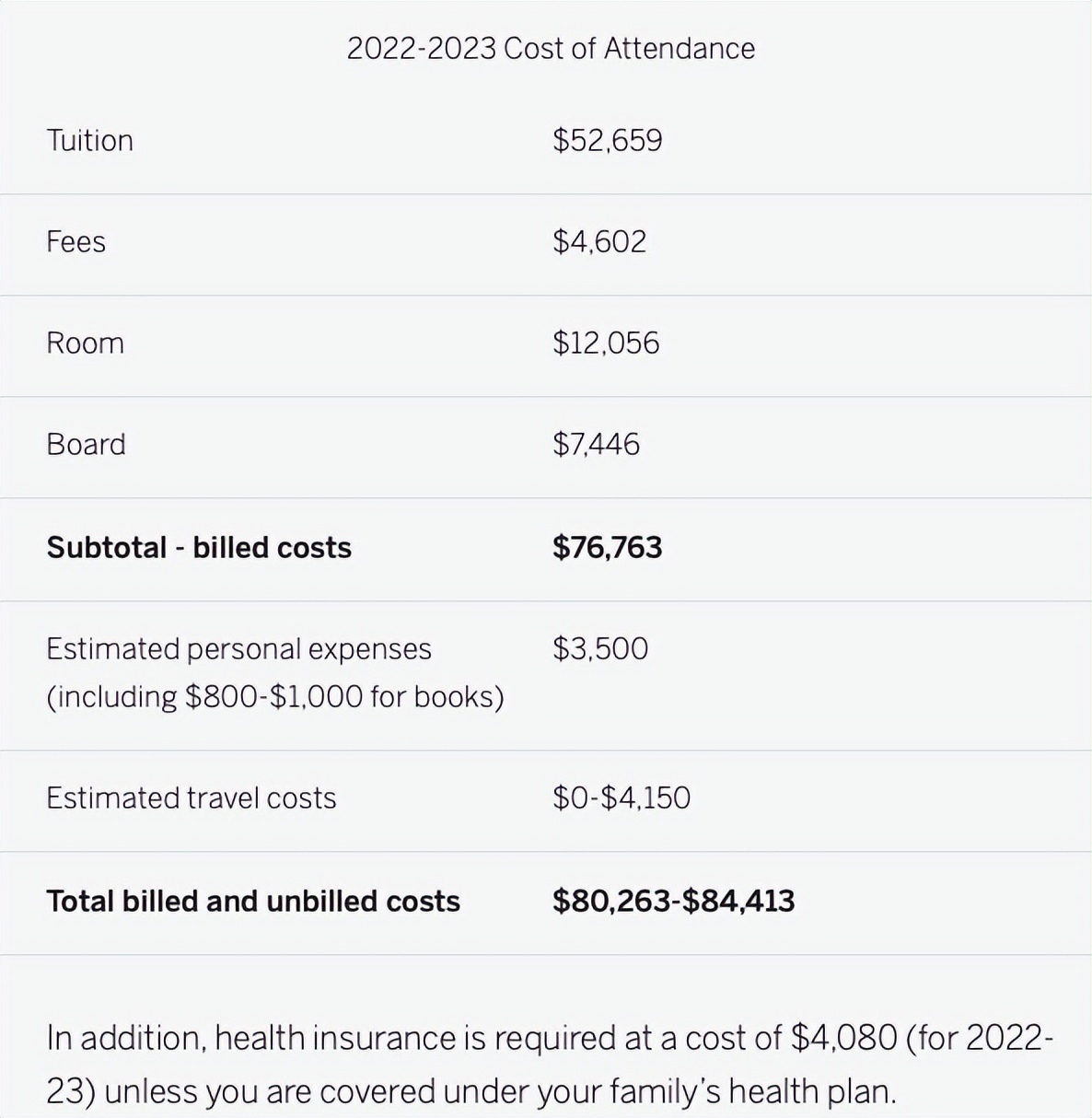Screen dimensions: 1092x1118
Task: Click the $4,602 fees amount
Action: (599, 242)
